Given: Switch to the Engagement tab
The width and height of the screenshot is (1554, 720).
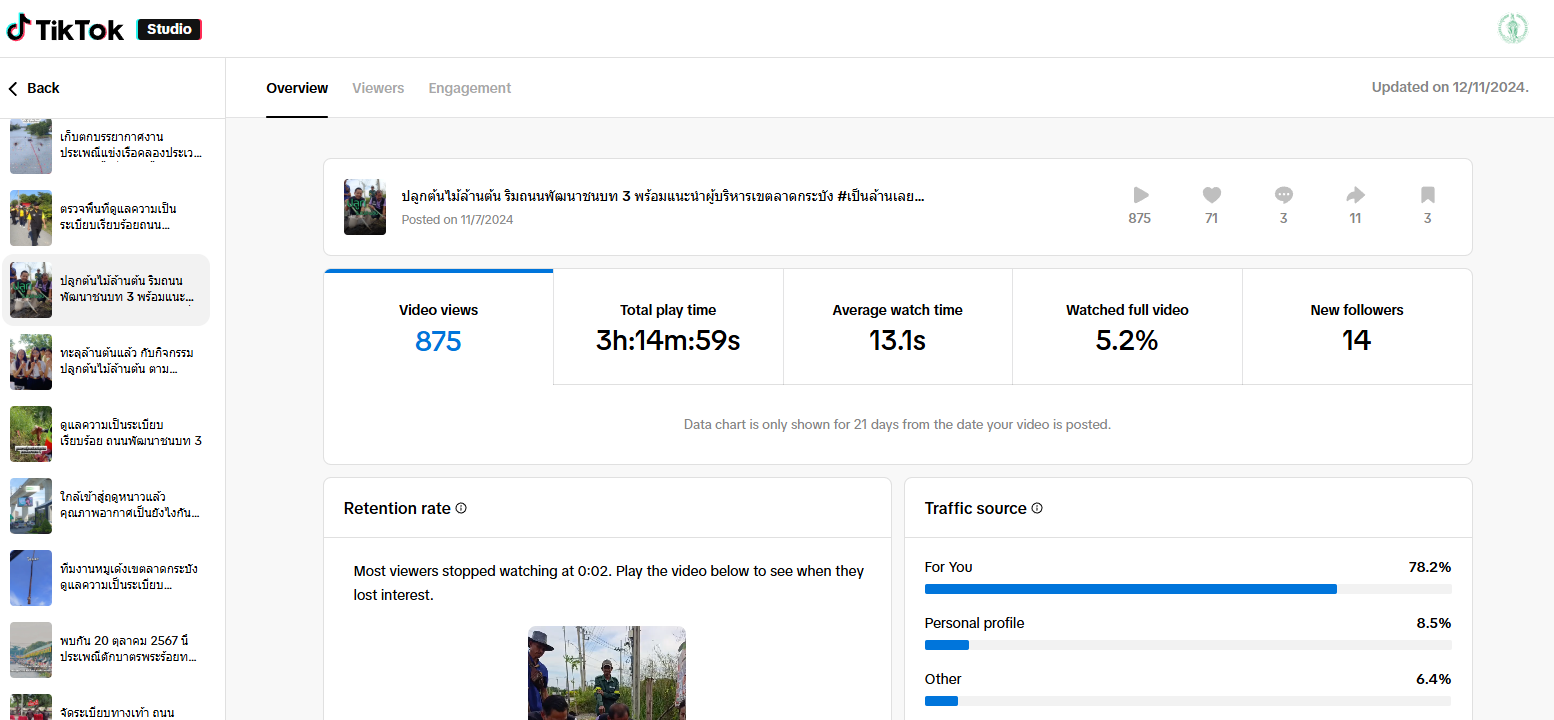Looking at the screenshot, I should [x=469, y=88].
